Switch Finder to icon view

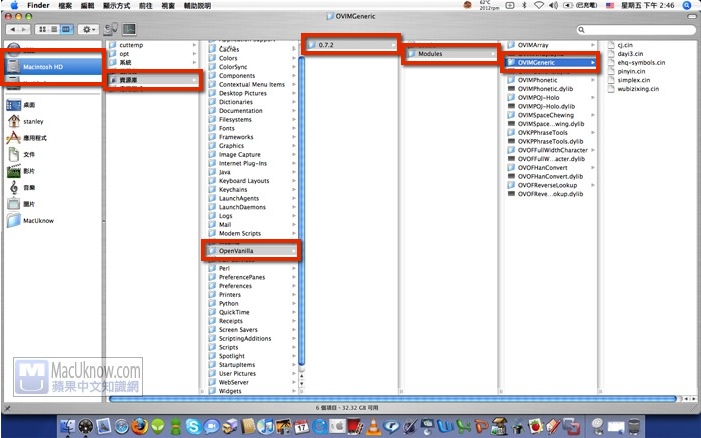click(x=42, y=29)
